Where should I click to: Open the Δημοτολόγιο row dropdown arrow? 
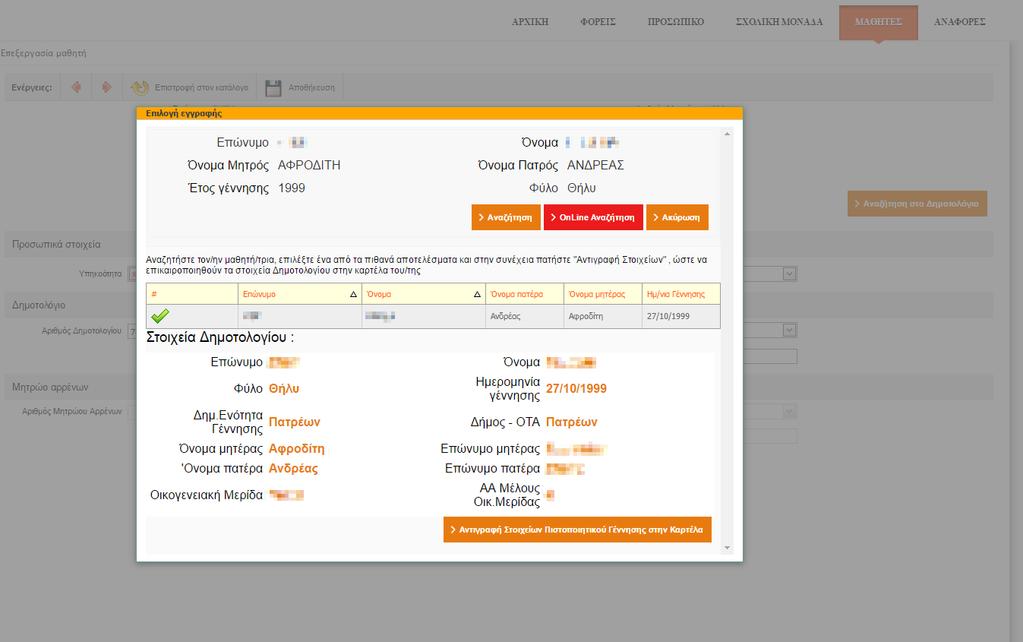(789, 330)
